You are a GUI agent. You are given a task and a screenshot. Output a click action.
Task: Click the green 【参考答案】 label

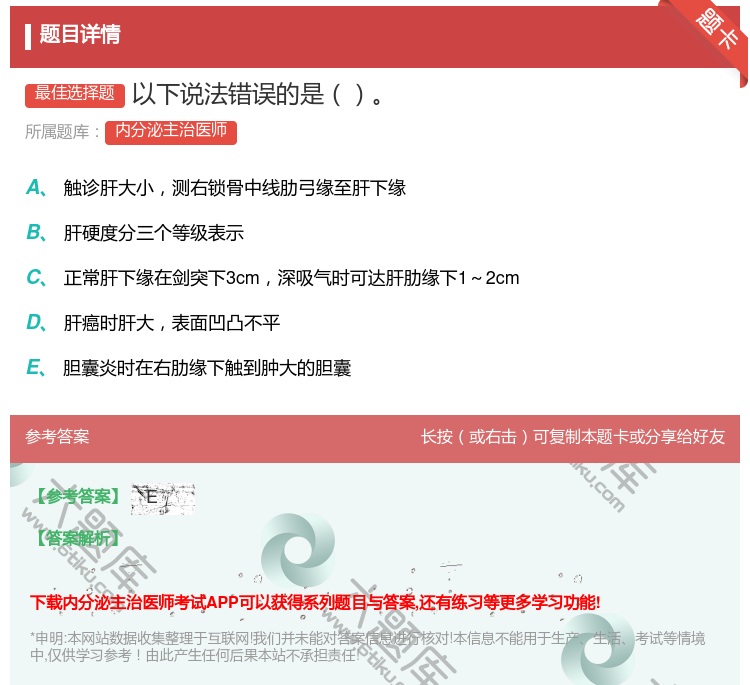pyautogui.click(x=76, y=497)
